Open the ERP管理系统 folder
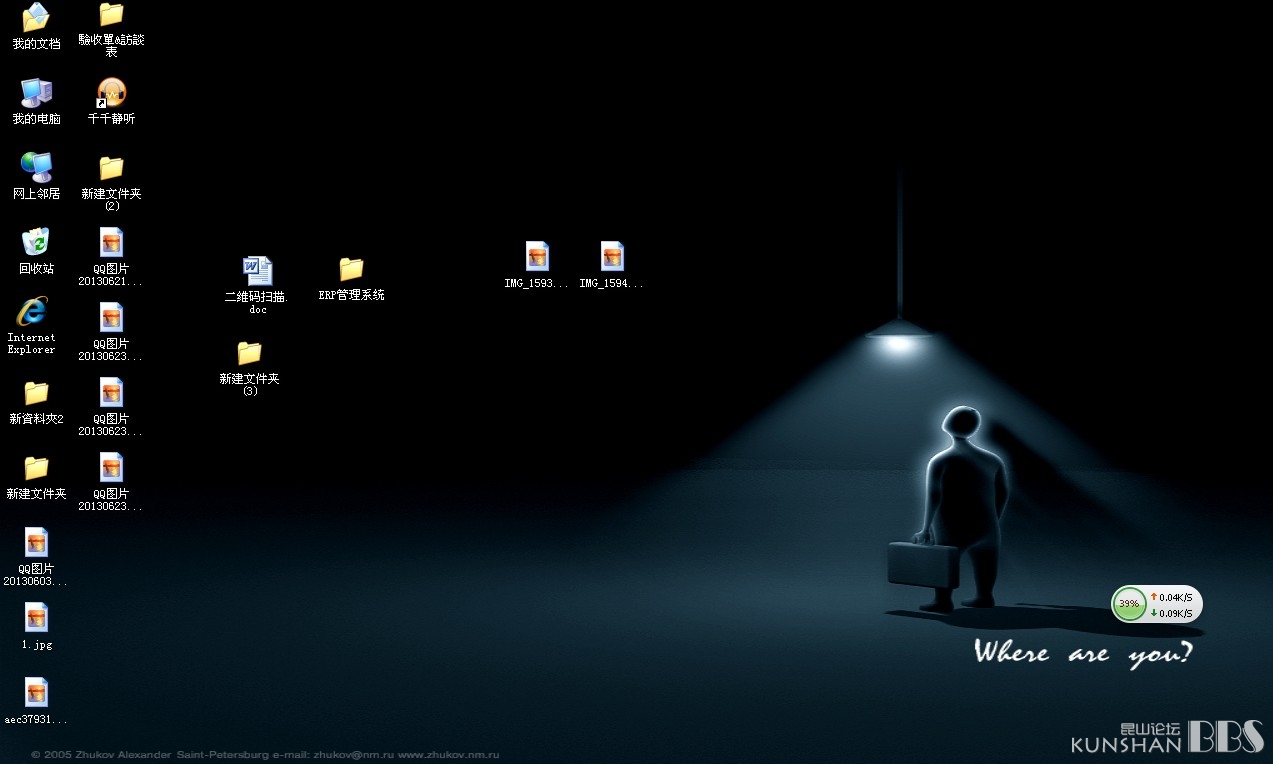Image resolution: width=1273 pixels, height=764 pixels. tap(351, 269)
